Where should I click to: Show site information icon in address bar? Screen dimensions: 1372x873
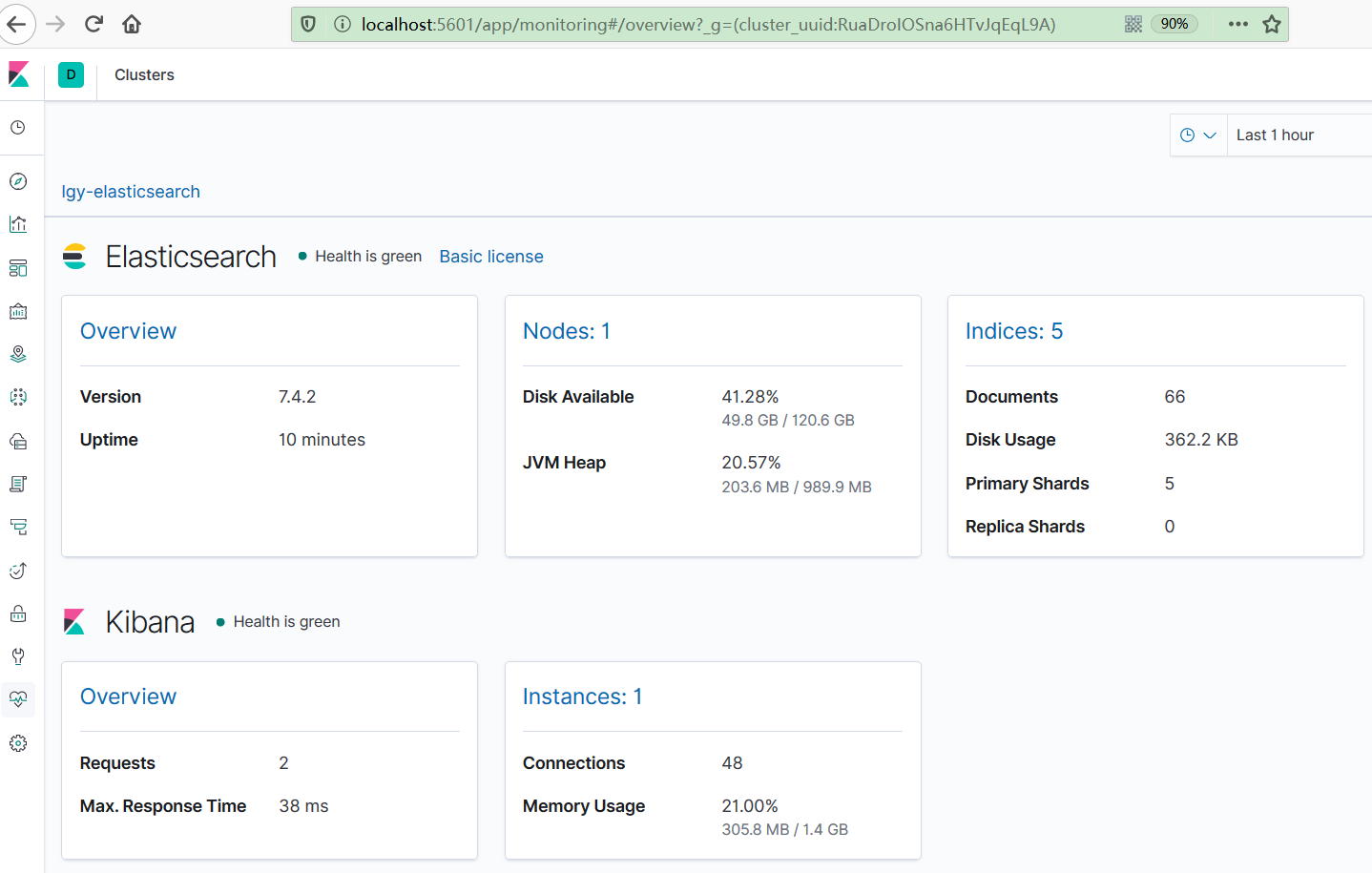pos(343,24)
